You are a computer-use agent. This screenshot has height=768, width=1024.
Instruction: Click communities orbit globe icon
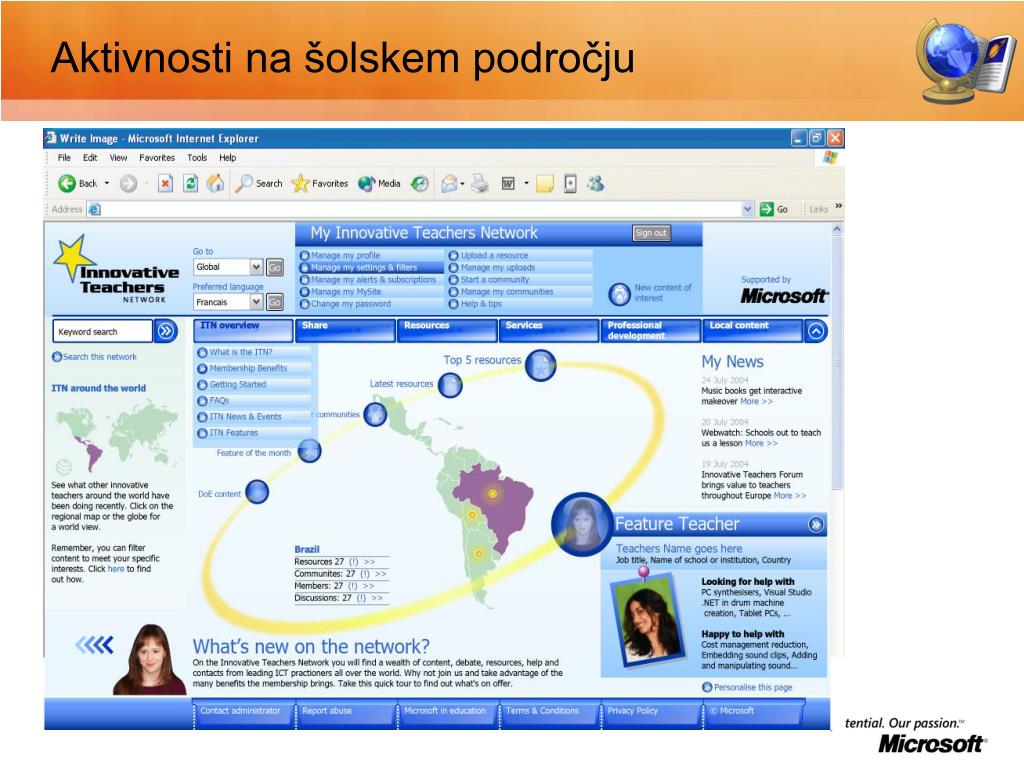click(x=375, y=414)
